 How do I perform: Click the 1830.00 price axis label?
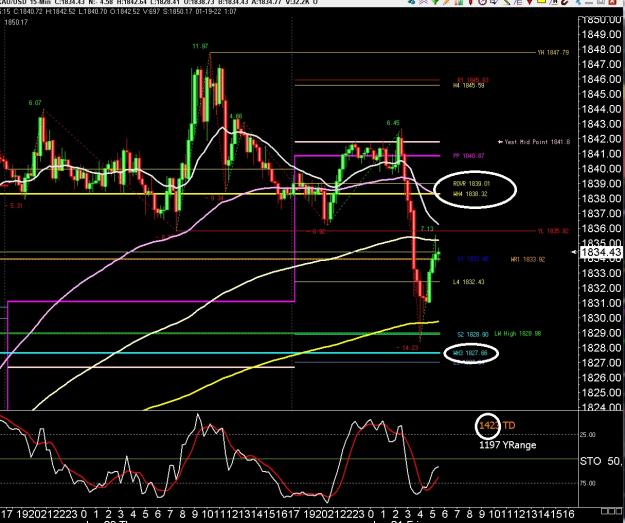click(x=601, y=318)
